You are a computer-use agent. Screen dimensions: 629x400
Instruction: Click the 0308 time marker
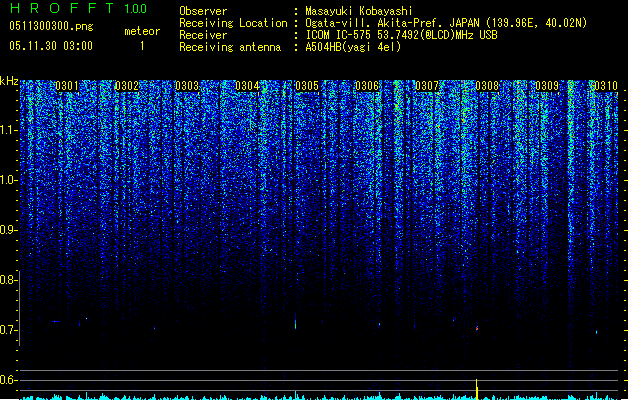coord(487,86)
